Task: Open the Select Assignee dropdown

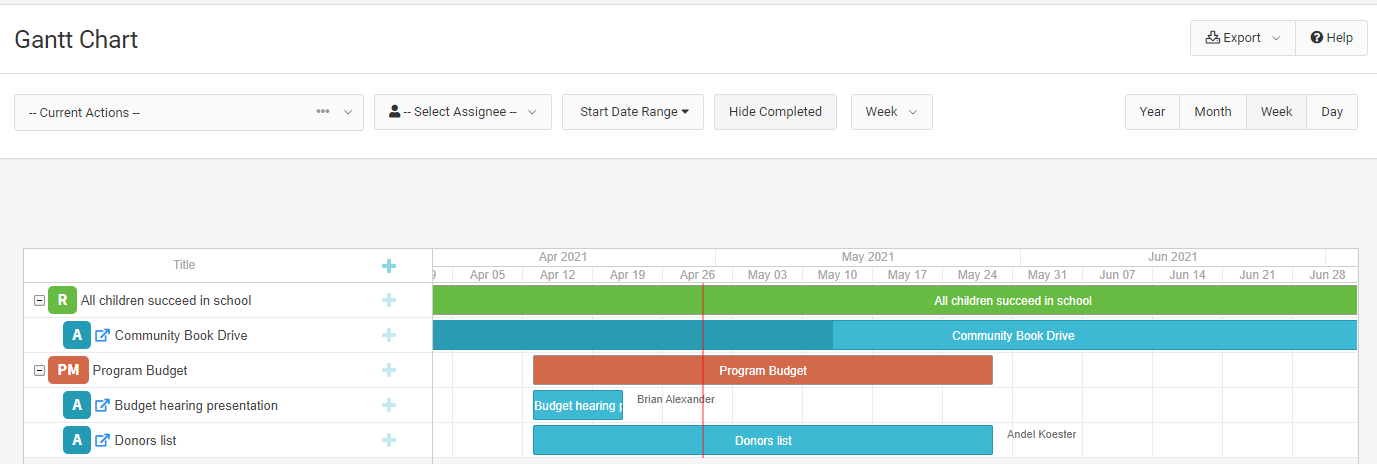Action: click(463, 112)
